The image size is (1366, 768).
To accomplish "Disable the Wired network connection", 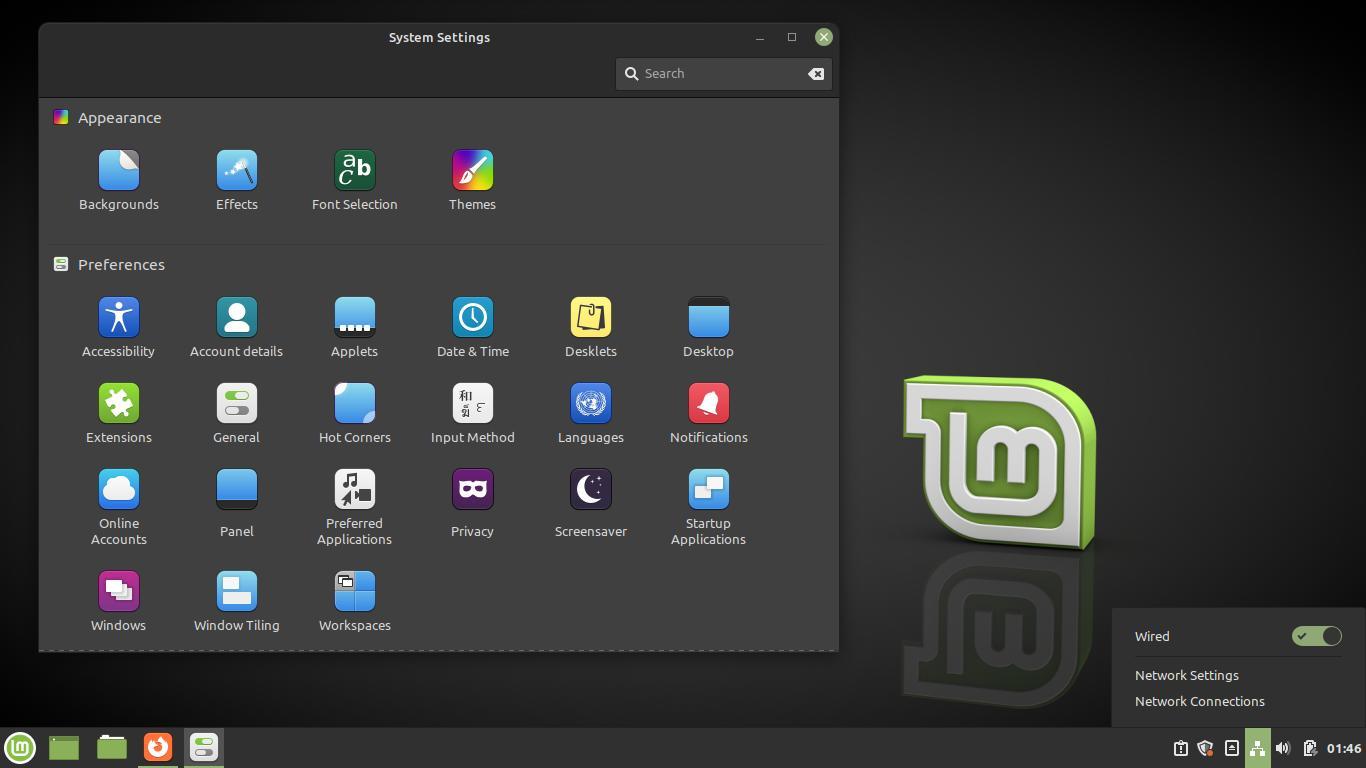I will 1316,636.
